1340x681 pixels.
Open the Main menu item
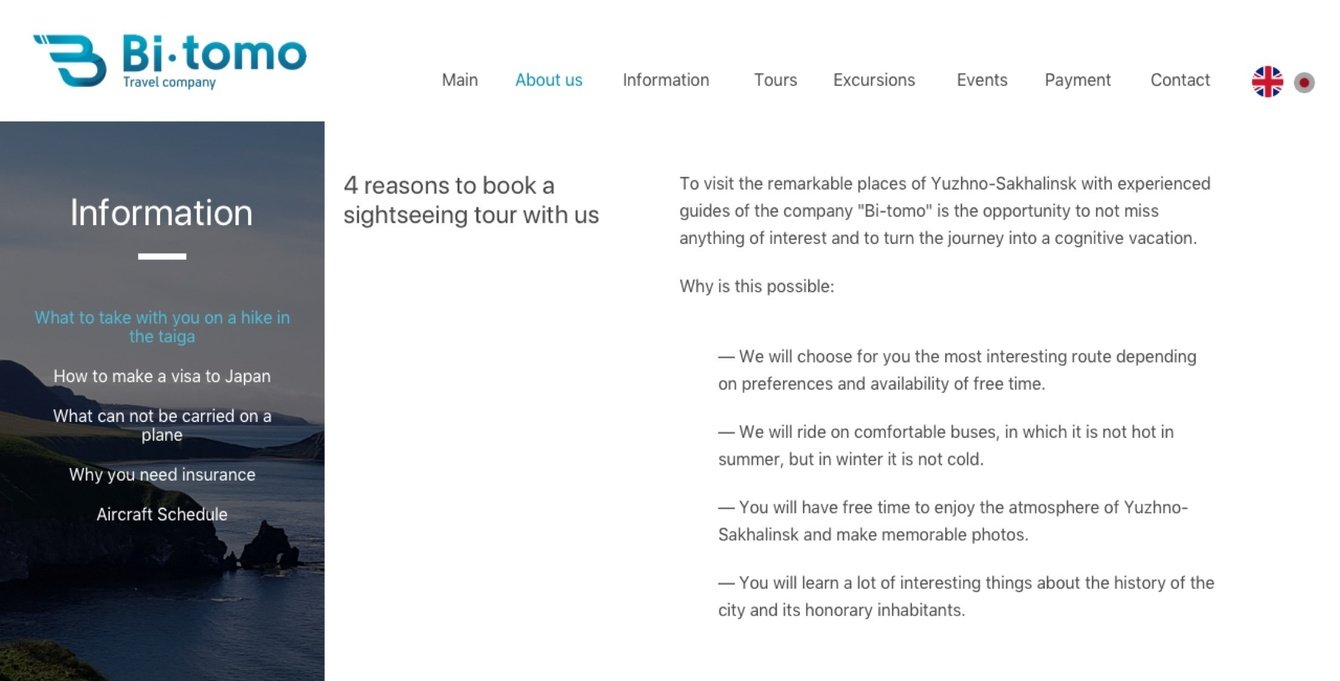(x=460, y=80)
